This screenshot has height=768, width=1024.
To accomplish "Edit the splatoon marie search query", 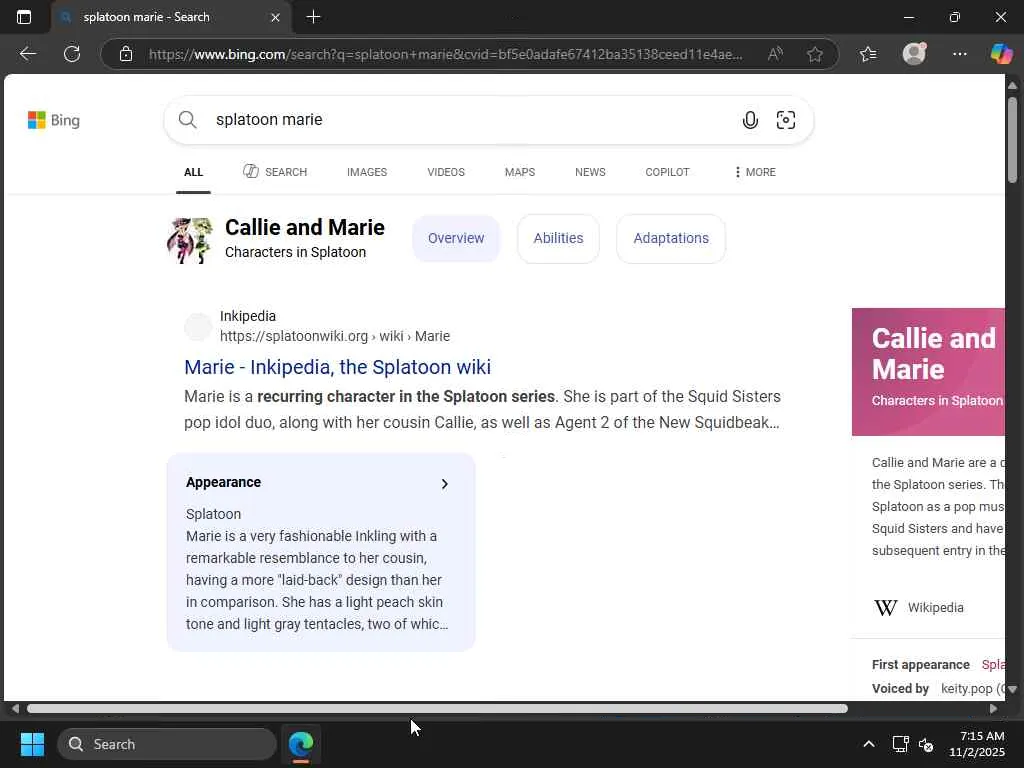I will click(269, 120).
